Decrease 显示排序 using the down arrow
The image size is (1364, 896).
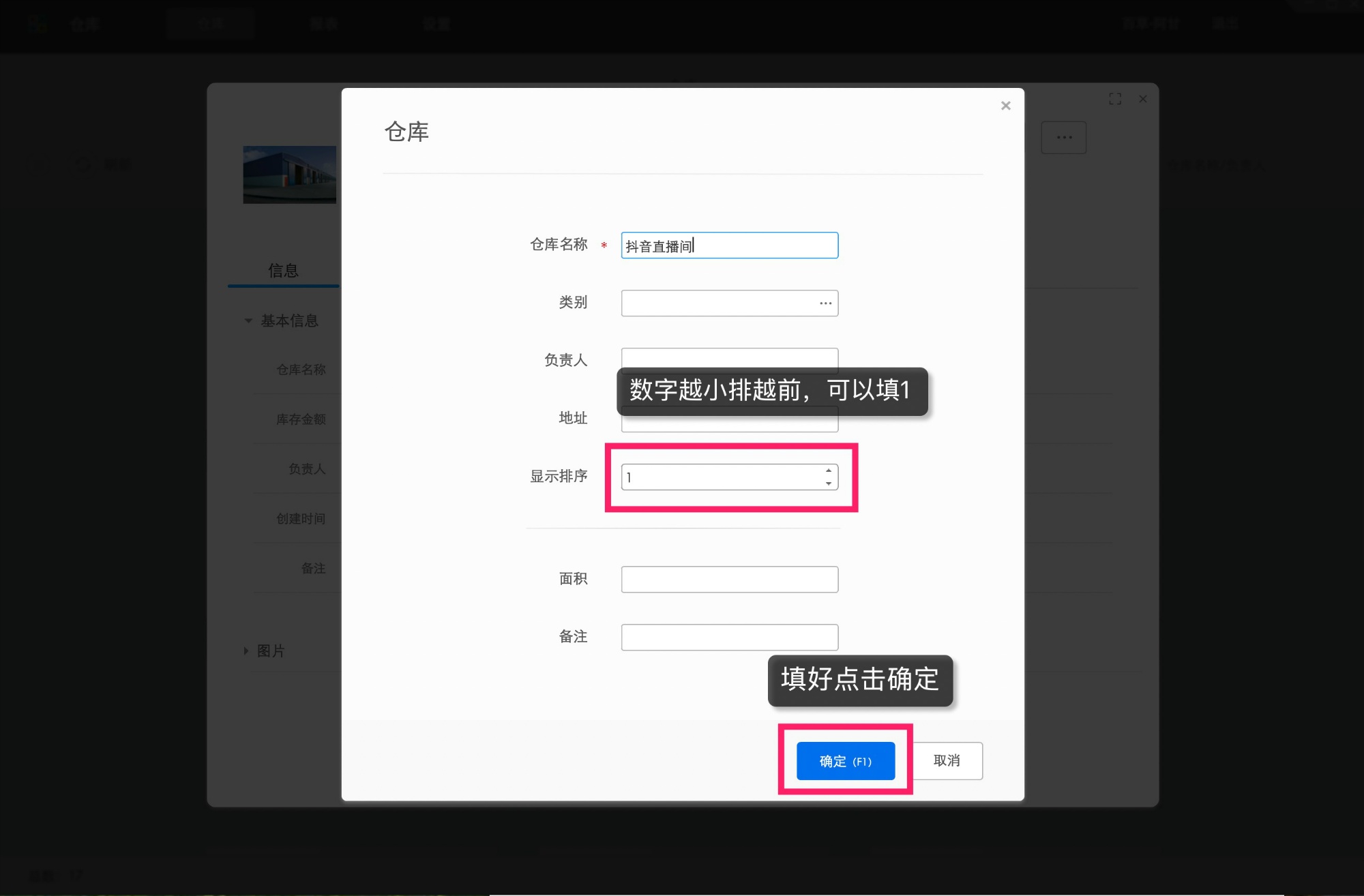827,484
